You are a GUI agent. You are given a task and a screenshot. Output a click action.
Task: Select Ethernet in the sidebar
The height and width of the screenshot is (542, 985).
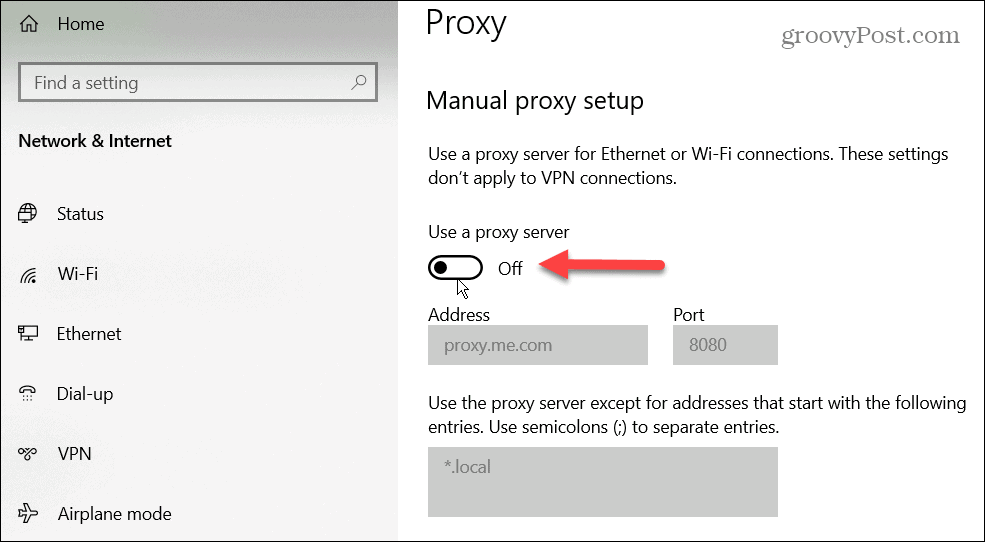[89, 333]
